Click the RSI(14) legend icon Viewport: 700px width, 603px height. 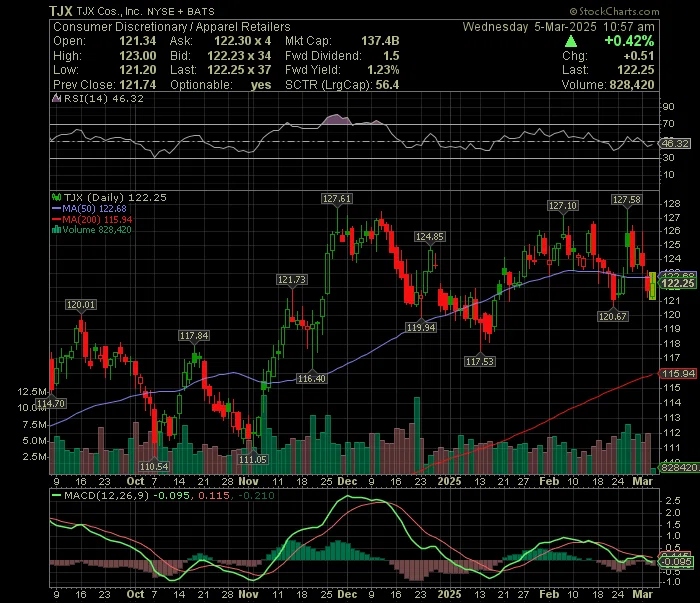(57, 98)
